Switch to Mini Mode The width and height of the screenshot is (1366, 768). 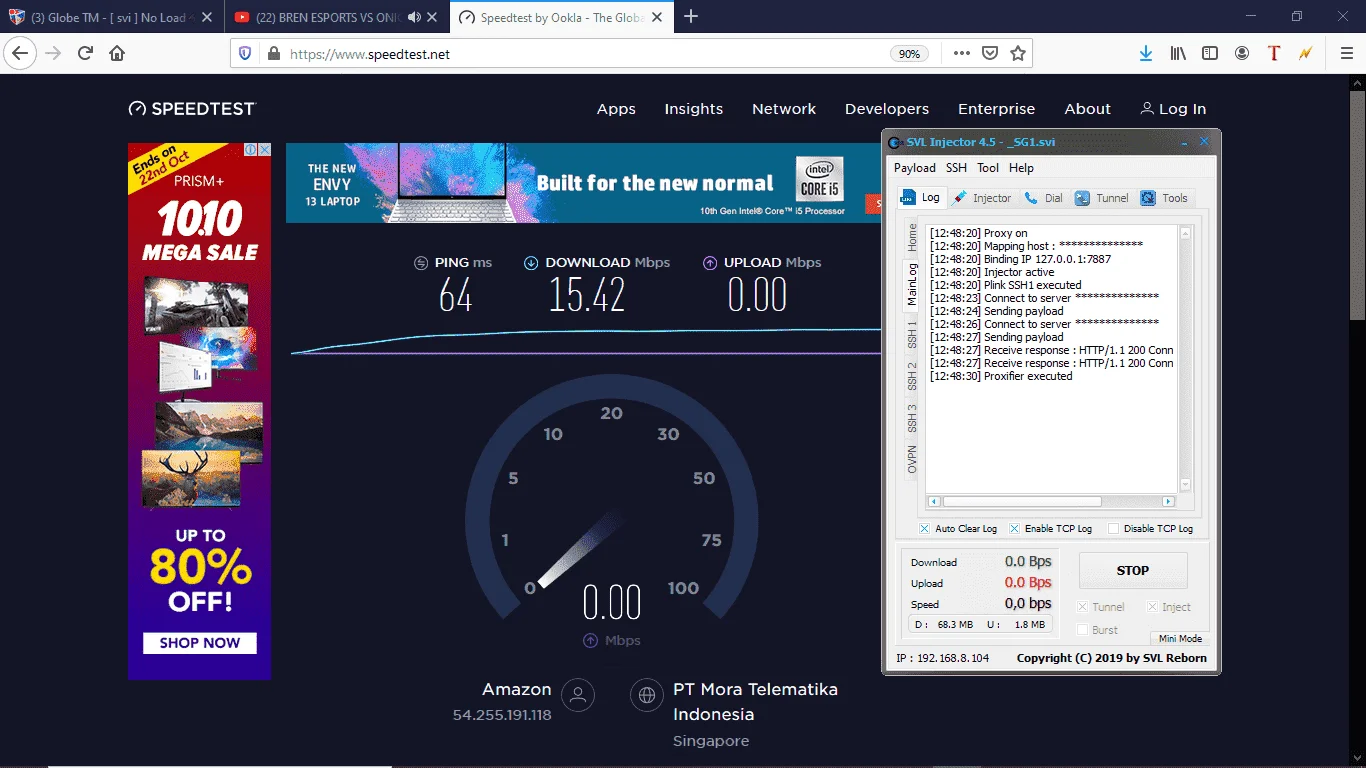coord(1180,638)
